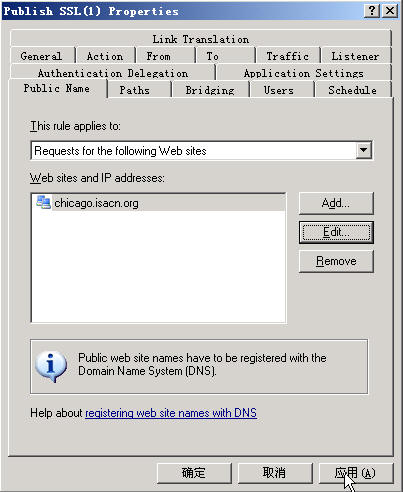Open the Traffic tab
Viewport: 403px width, 492px height.
[287, 56]
